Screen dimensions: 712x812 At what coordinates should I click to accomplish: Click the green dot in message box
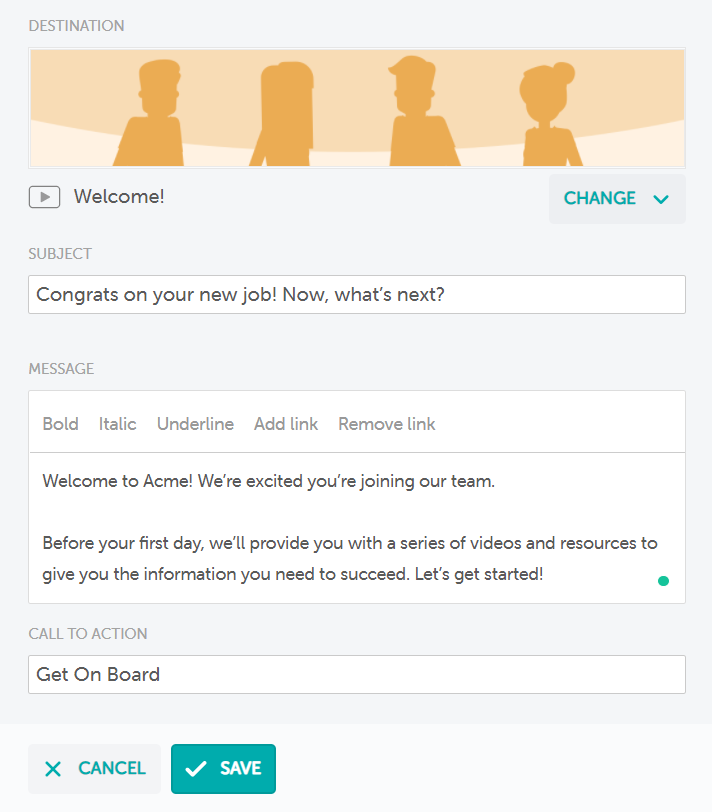tap(663, 581)
